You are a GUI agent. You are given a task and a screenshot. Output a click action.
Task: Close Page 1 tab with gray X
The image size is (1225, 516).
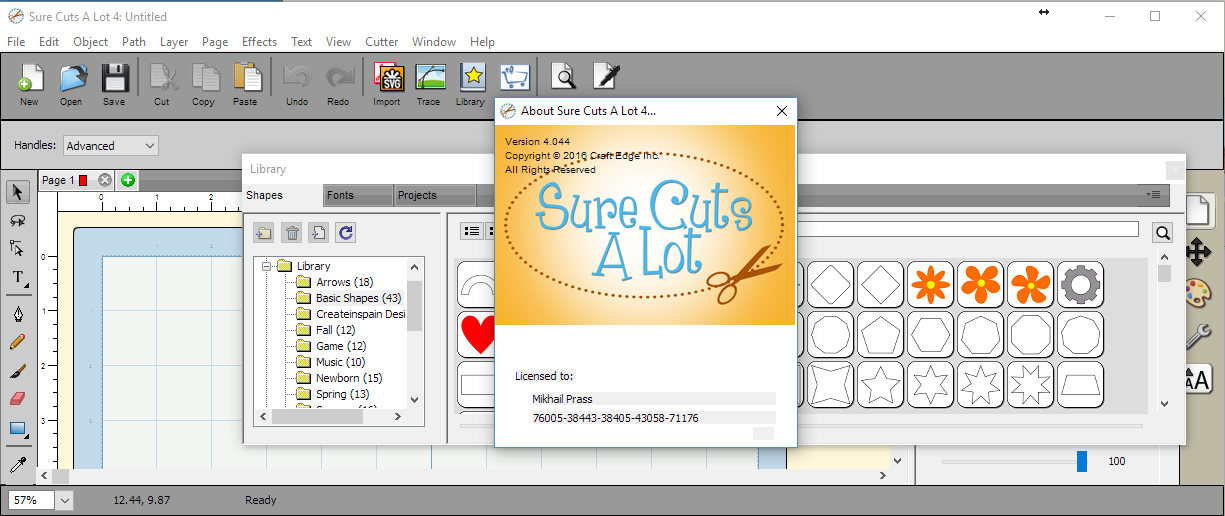point(105,180)
